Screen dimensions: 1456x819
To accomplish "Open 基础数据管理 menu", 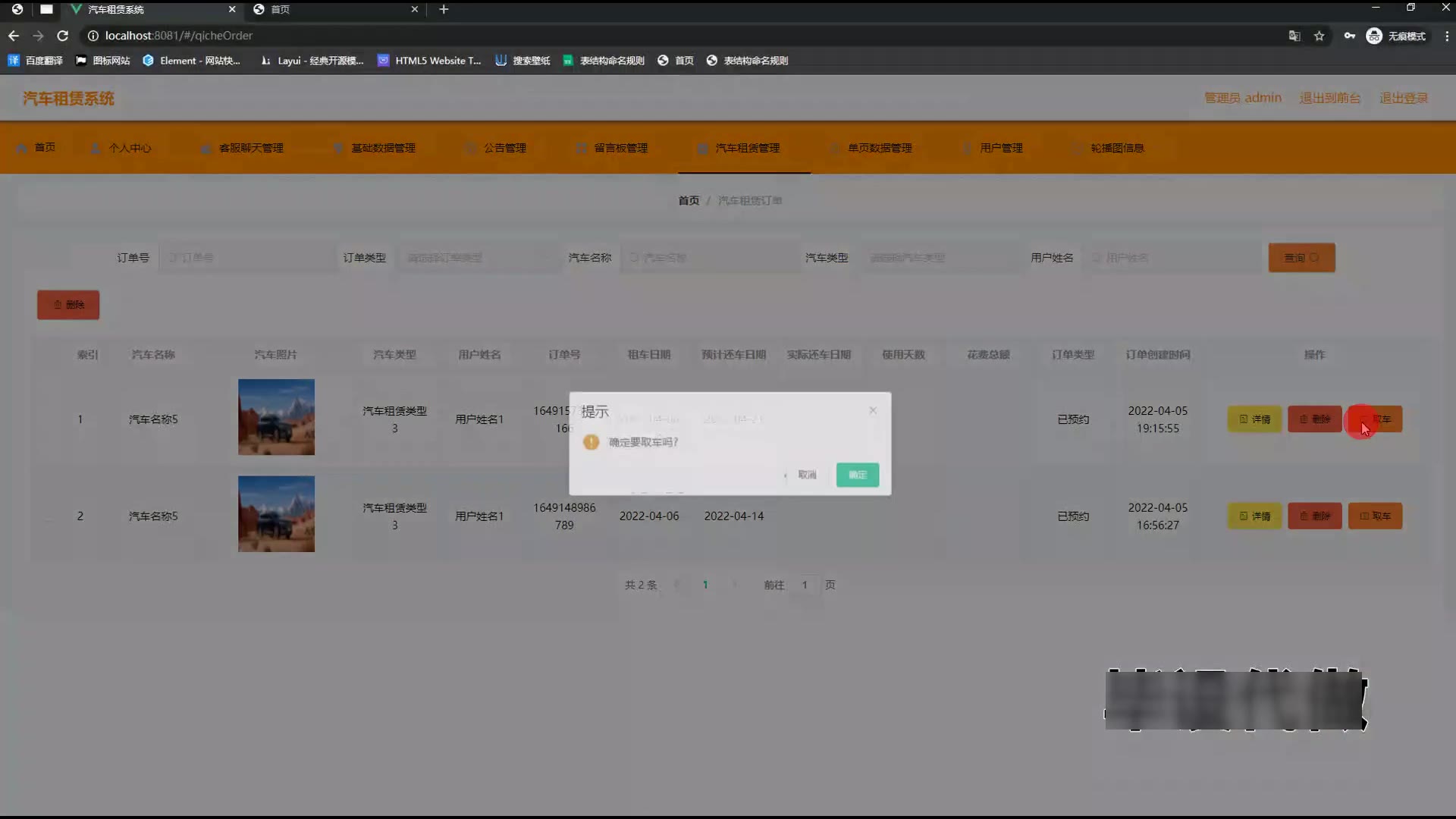I will (382, 148).
